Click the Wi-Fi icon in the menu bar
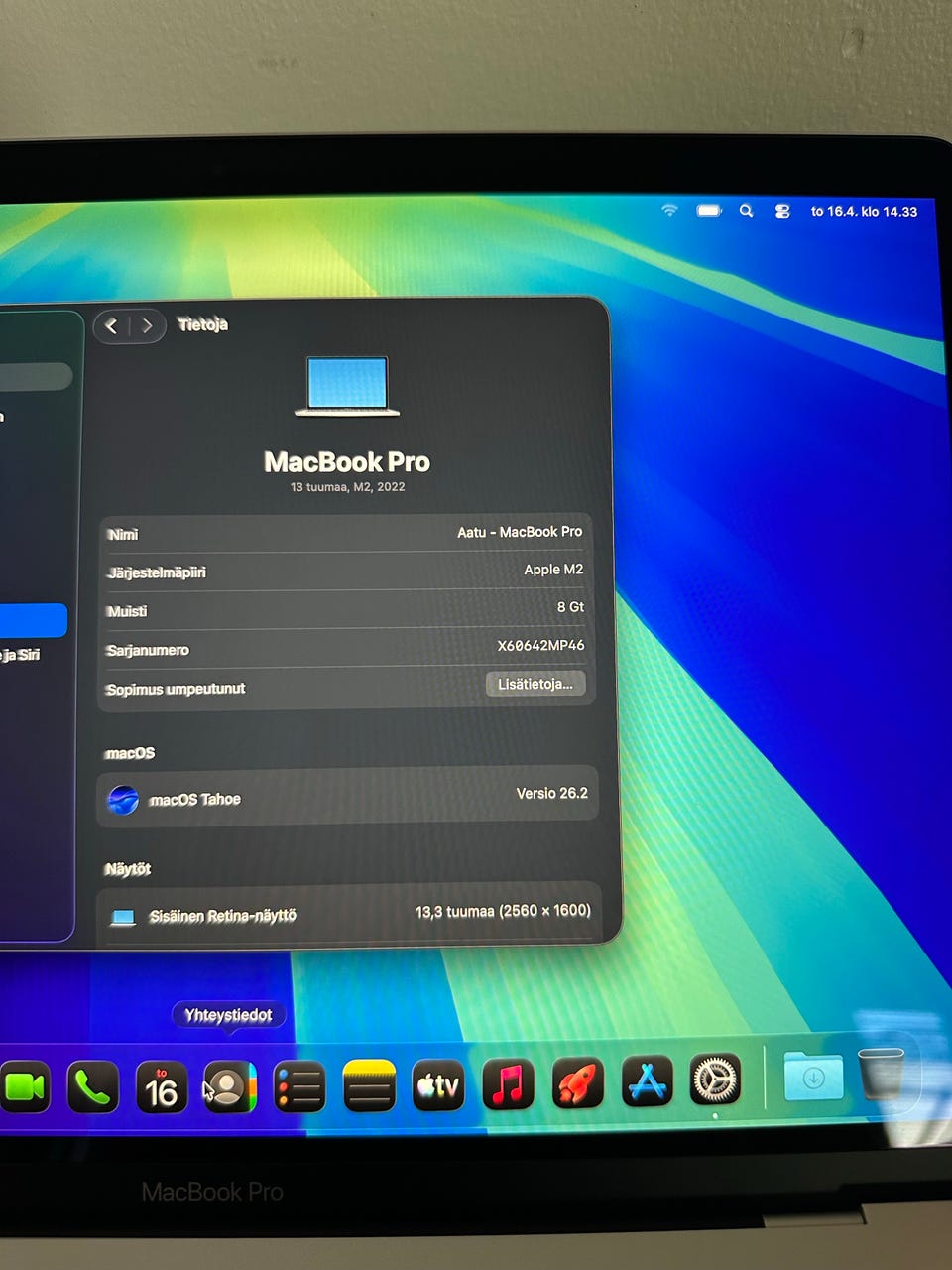Viewport: 952px width, 1270px height. (669, 211)
